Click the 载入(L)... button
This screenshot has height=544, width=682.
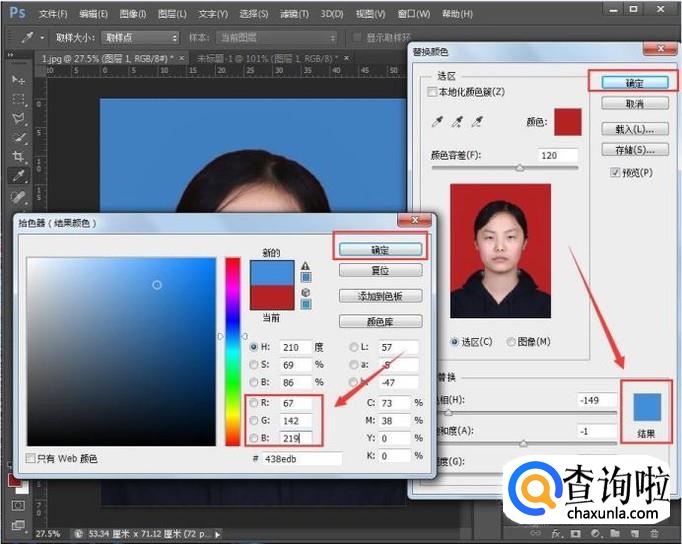(635, 129)
